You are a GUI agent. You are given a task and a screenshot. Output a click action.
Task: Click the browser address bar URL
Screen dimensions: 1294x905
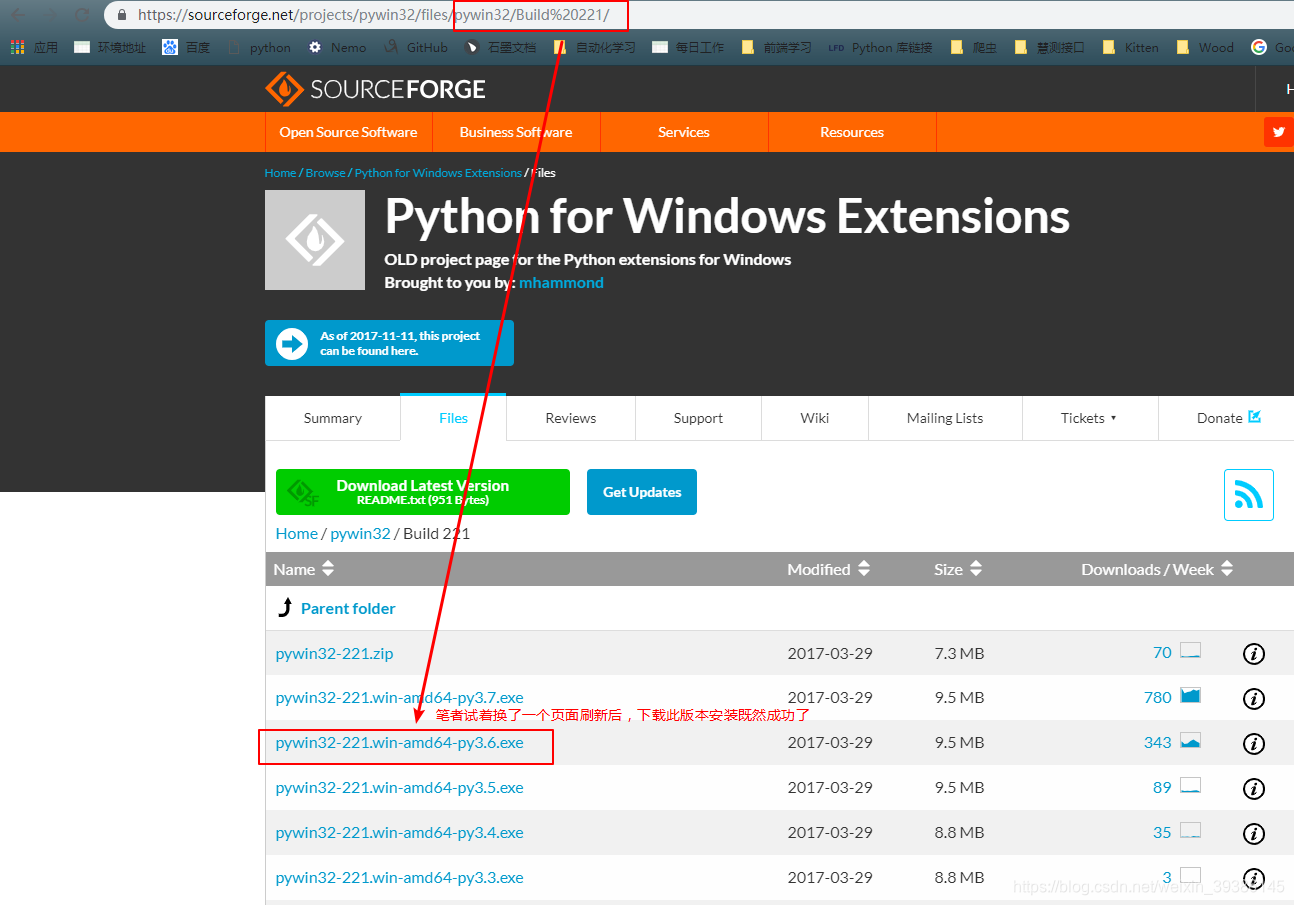(x=373, y=15)
